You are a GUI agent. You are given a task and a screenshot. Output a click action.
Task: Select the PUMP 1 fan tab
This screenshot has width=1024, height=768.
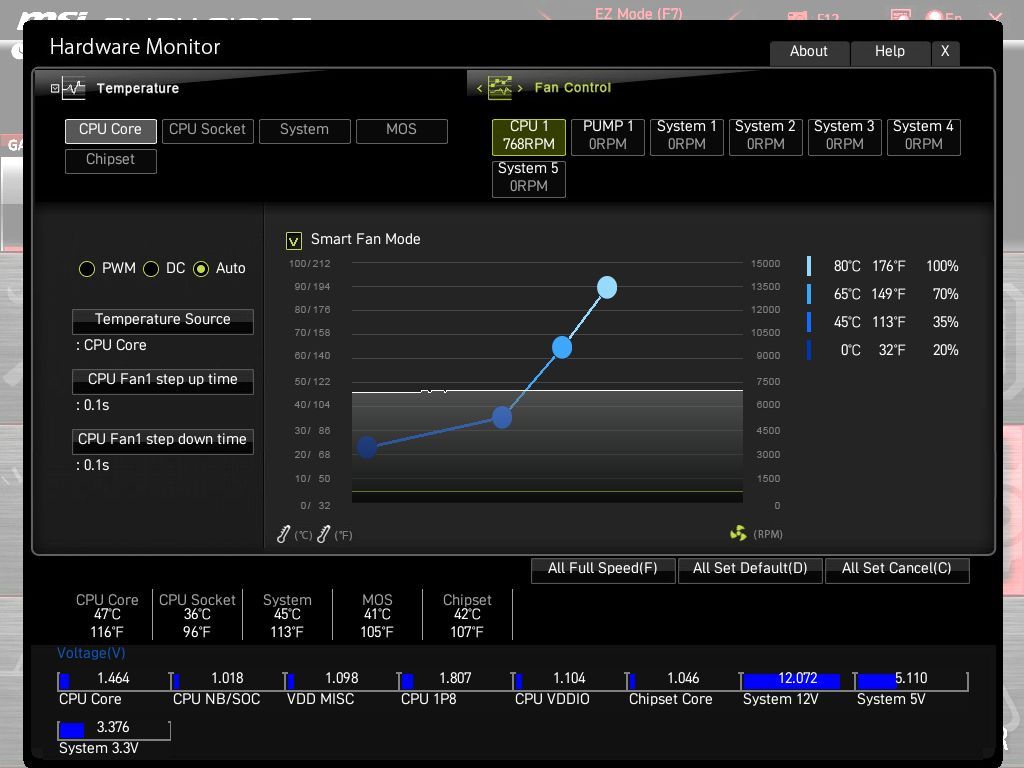click(608, 136)
